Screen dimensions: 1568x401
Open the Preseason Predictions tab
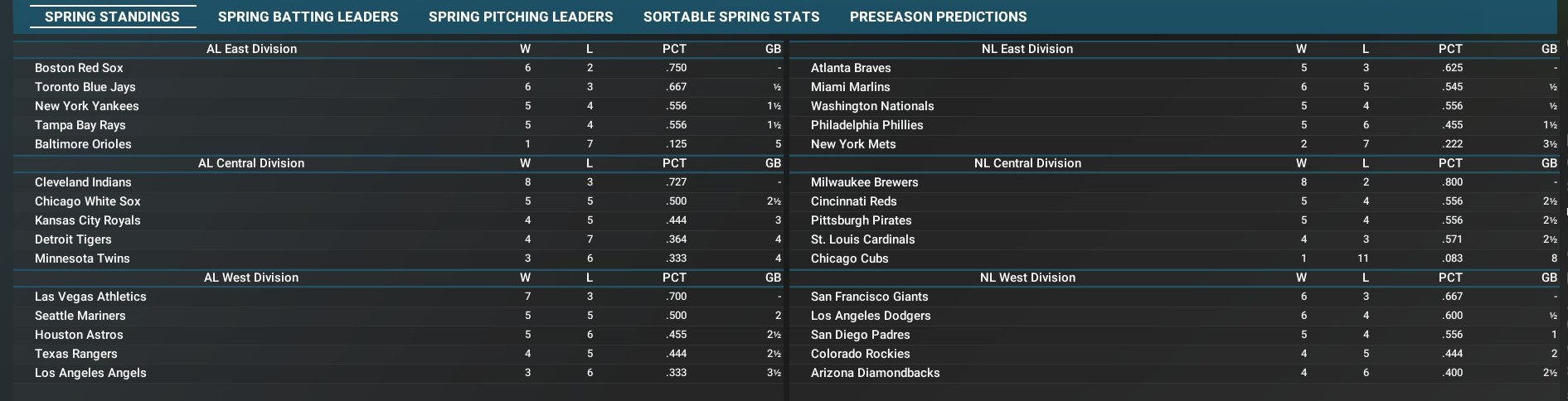(x=938, y=17)
